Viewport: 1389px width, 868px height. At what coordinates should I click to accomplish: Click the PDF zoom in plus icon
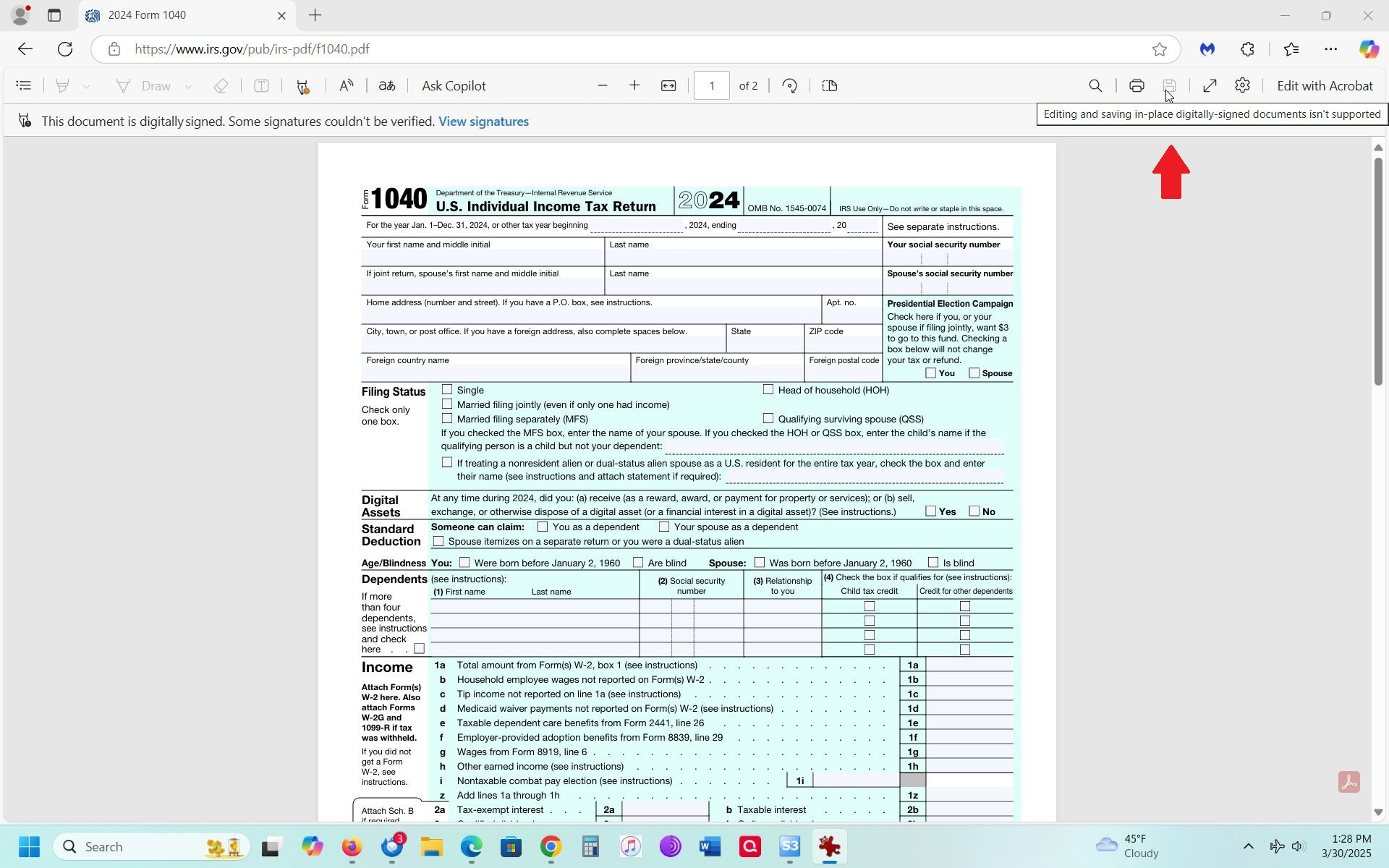pos(634,86)
